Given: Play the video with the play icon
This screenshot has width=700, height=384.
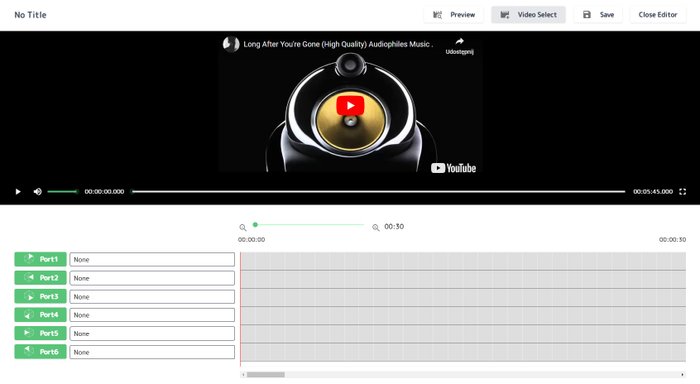Looking at the screenshot, I should [x=18, y=192].
